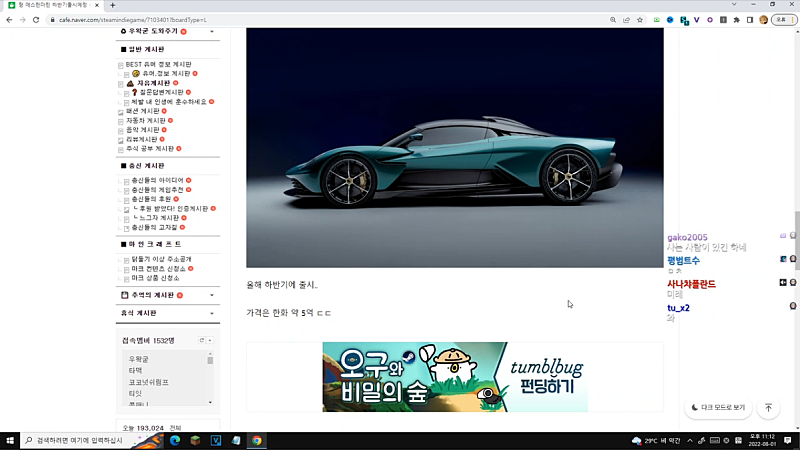Open a new browser tab
Image resolution: width=800 pixels, height=450 pixels.
click(x=113, y=5)
